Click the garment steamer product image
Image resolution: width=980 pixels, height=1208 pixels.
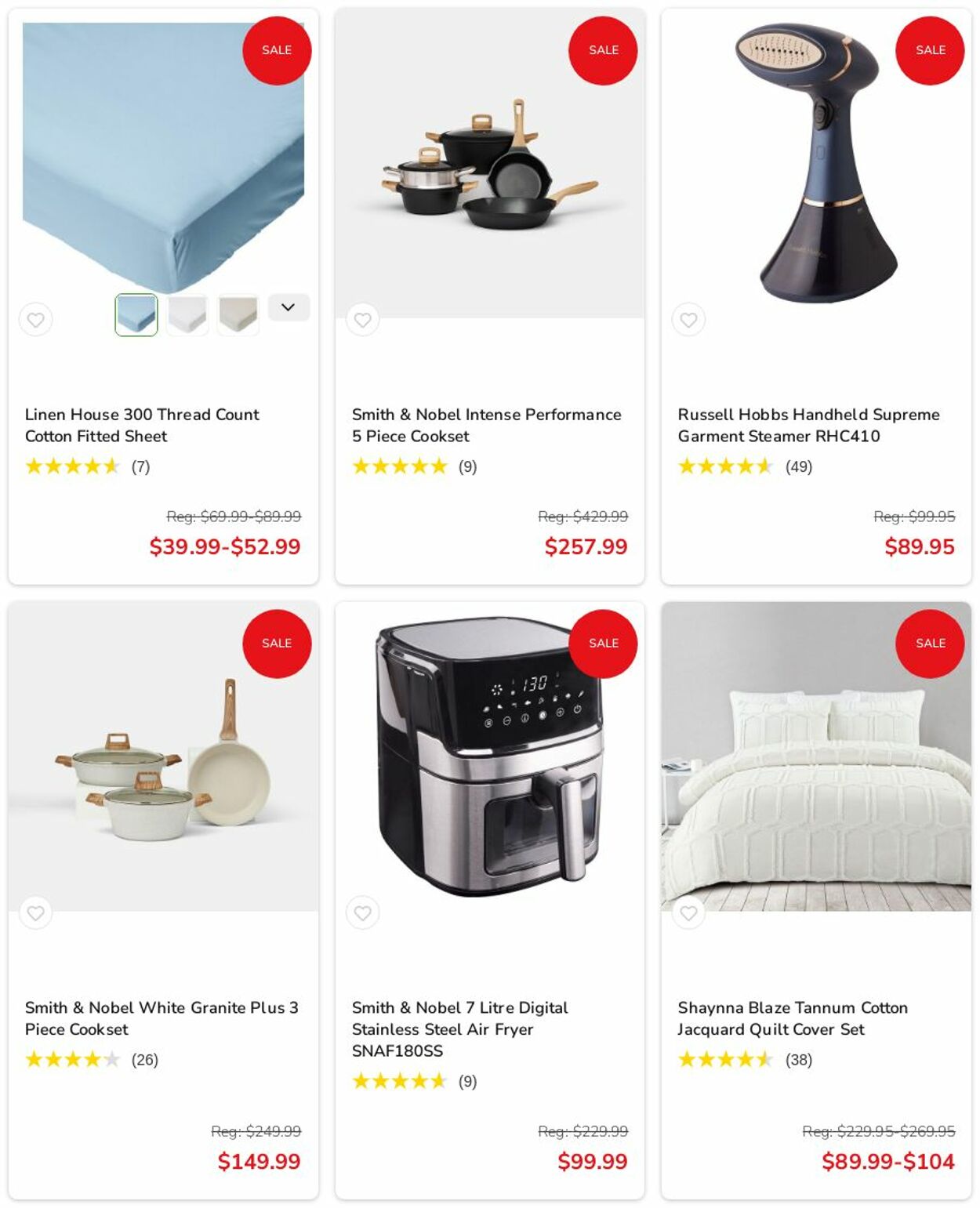click(x=816, y=162)
